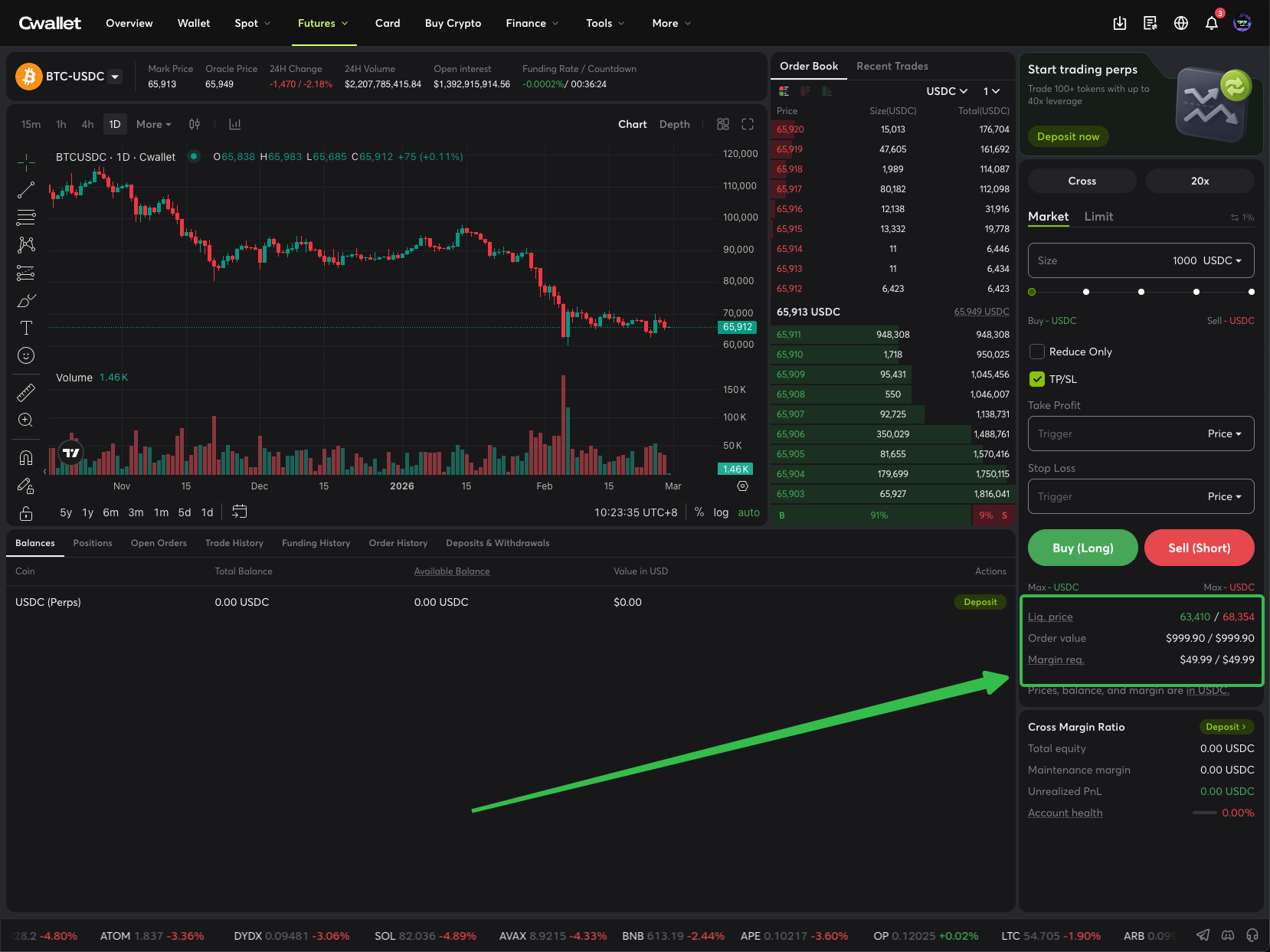Uncheck the TP/SL checkbox
The height and width of the screenshot is (952, 1270).
1037,379
